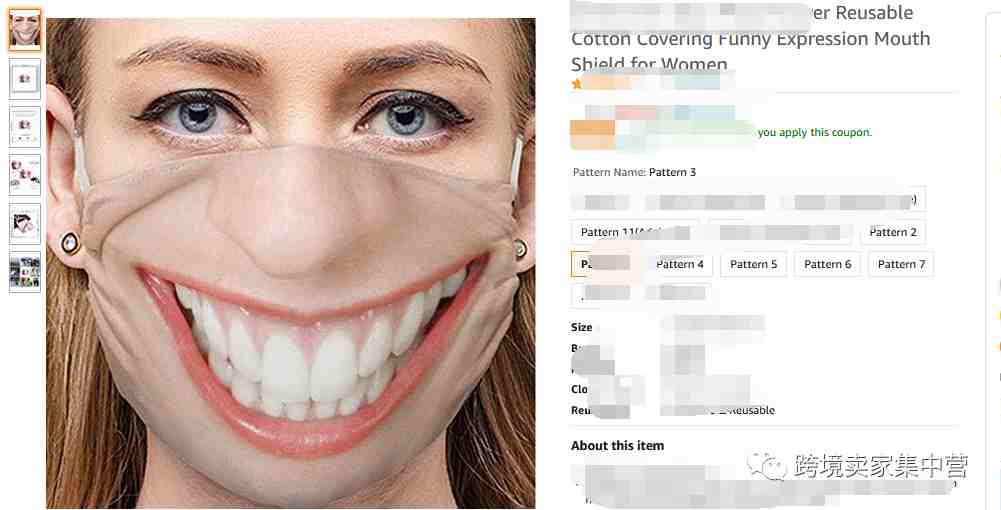This screenshot has height=510, width=1001.
Task: Choose the Pattern 4 option
Action: pos(679,264)
